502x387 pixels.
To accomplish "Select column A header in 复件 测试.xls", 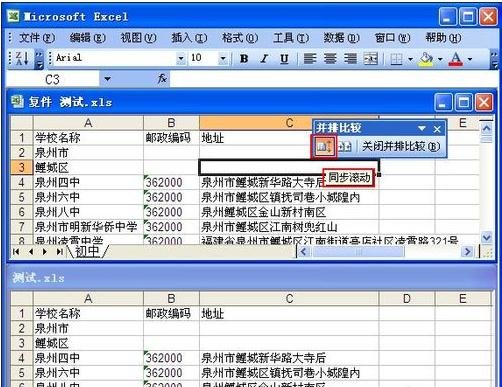I will [88, 123].
